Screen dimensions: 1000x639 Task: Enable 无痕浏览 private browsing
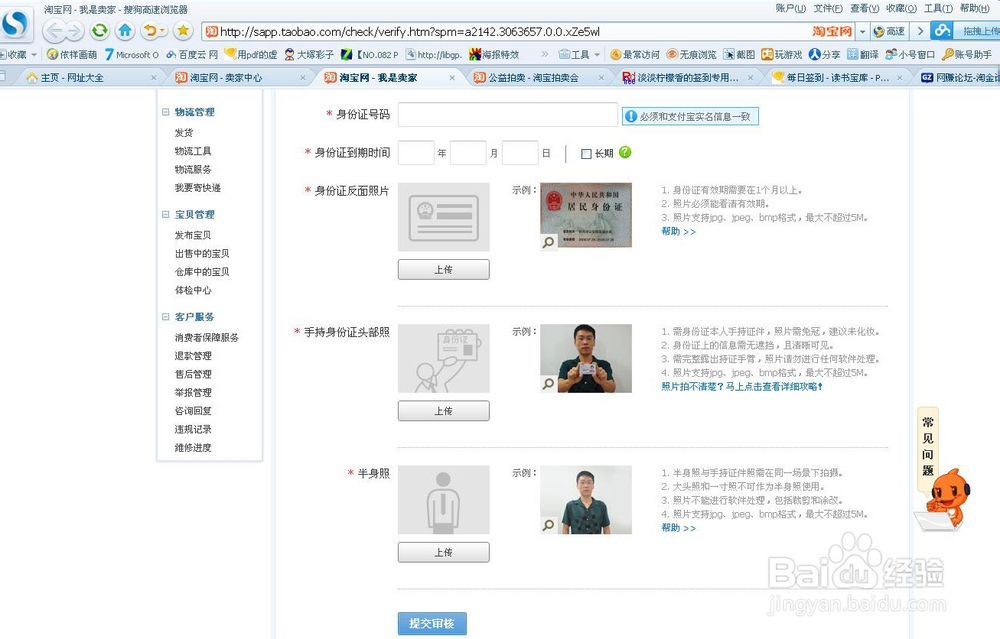pos(691,55)
